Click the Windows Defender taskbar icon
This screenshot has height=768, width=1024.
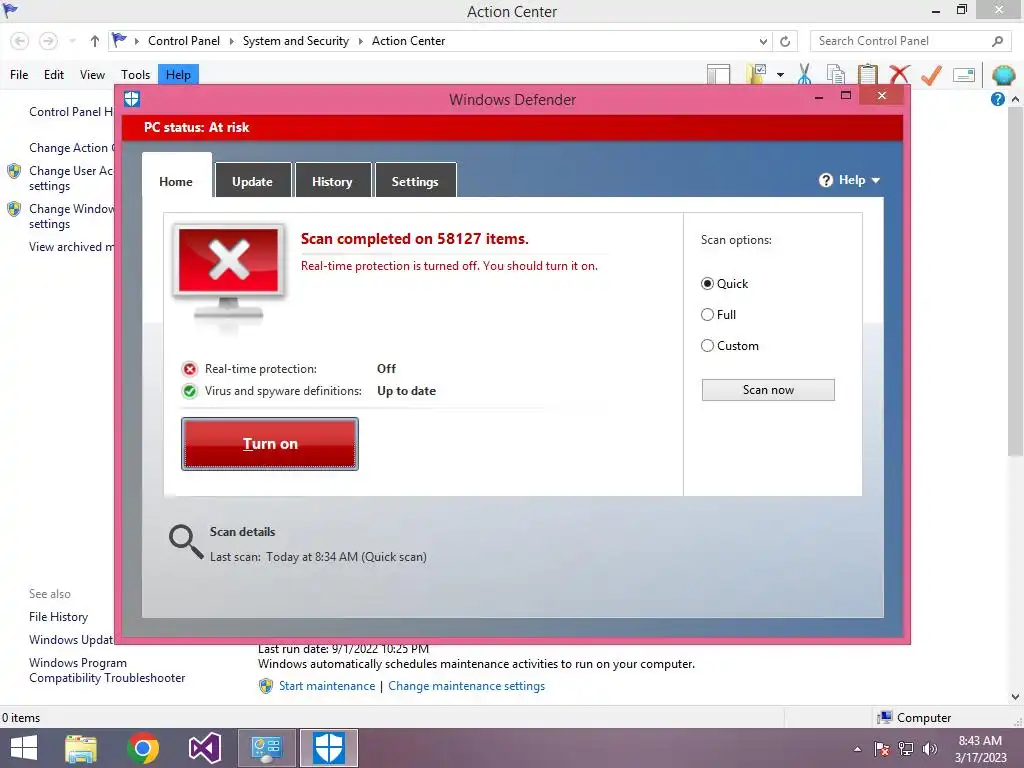point(328,748)
